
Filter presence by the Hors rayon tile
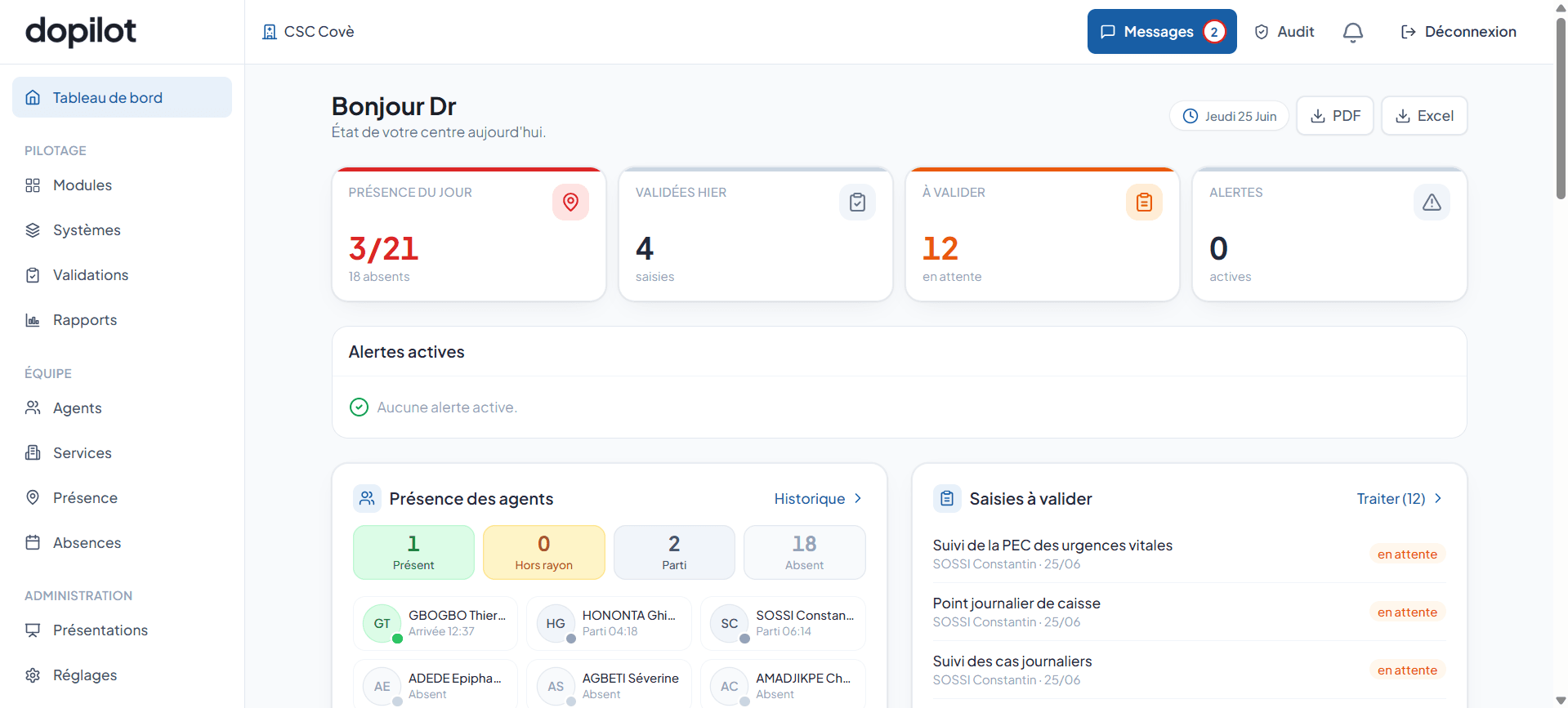coord(544,552)
